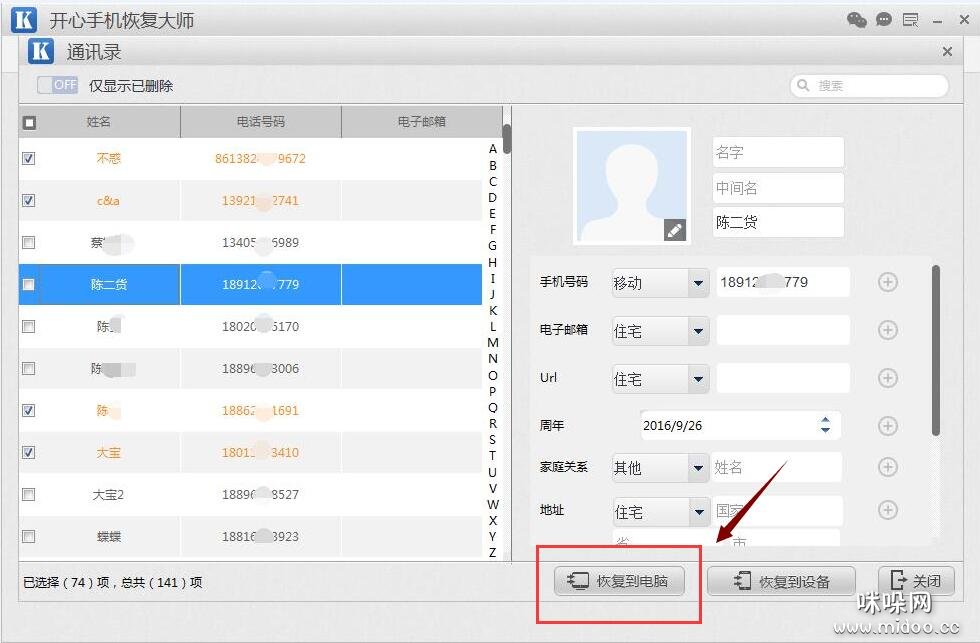Click the edit pencil on avatar photo

(x=675, y=230)
